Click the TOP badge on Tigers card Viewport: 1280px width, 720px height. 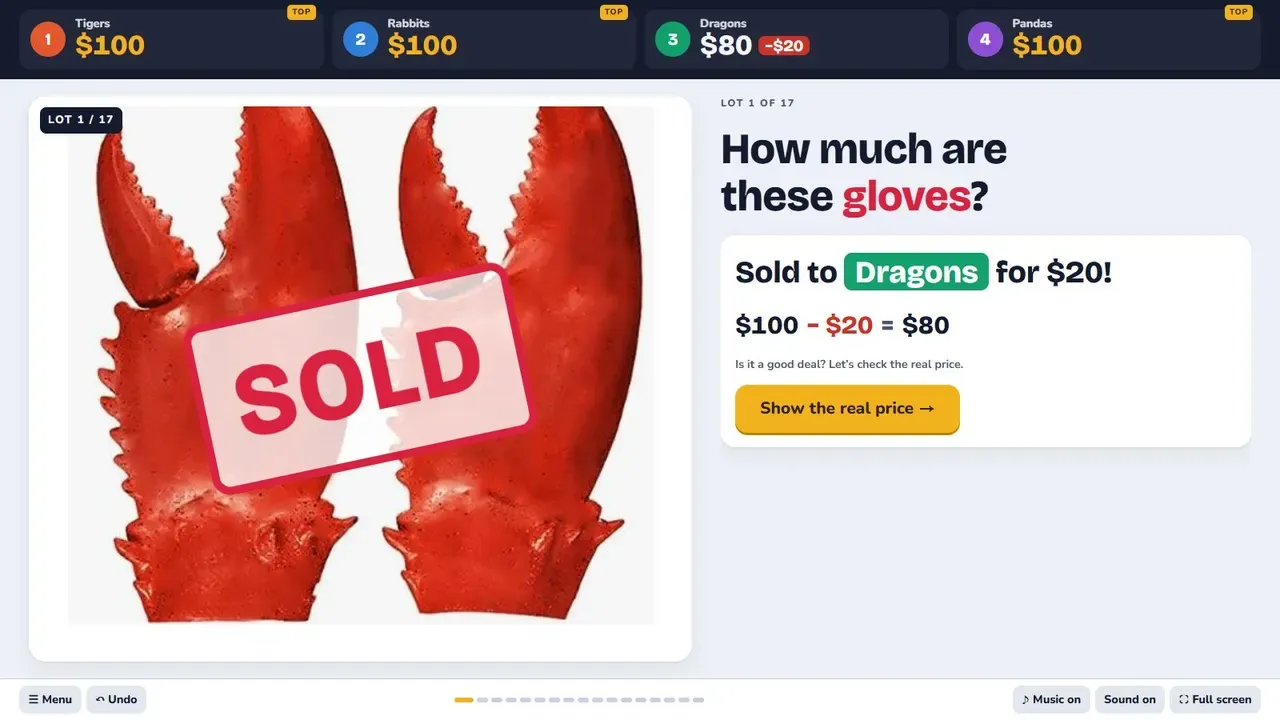click(x=301, y=12)
